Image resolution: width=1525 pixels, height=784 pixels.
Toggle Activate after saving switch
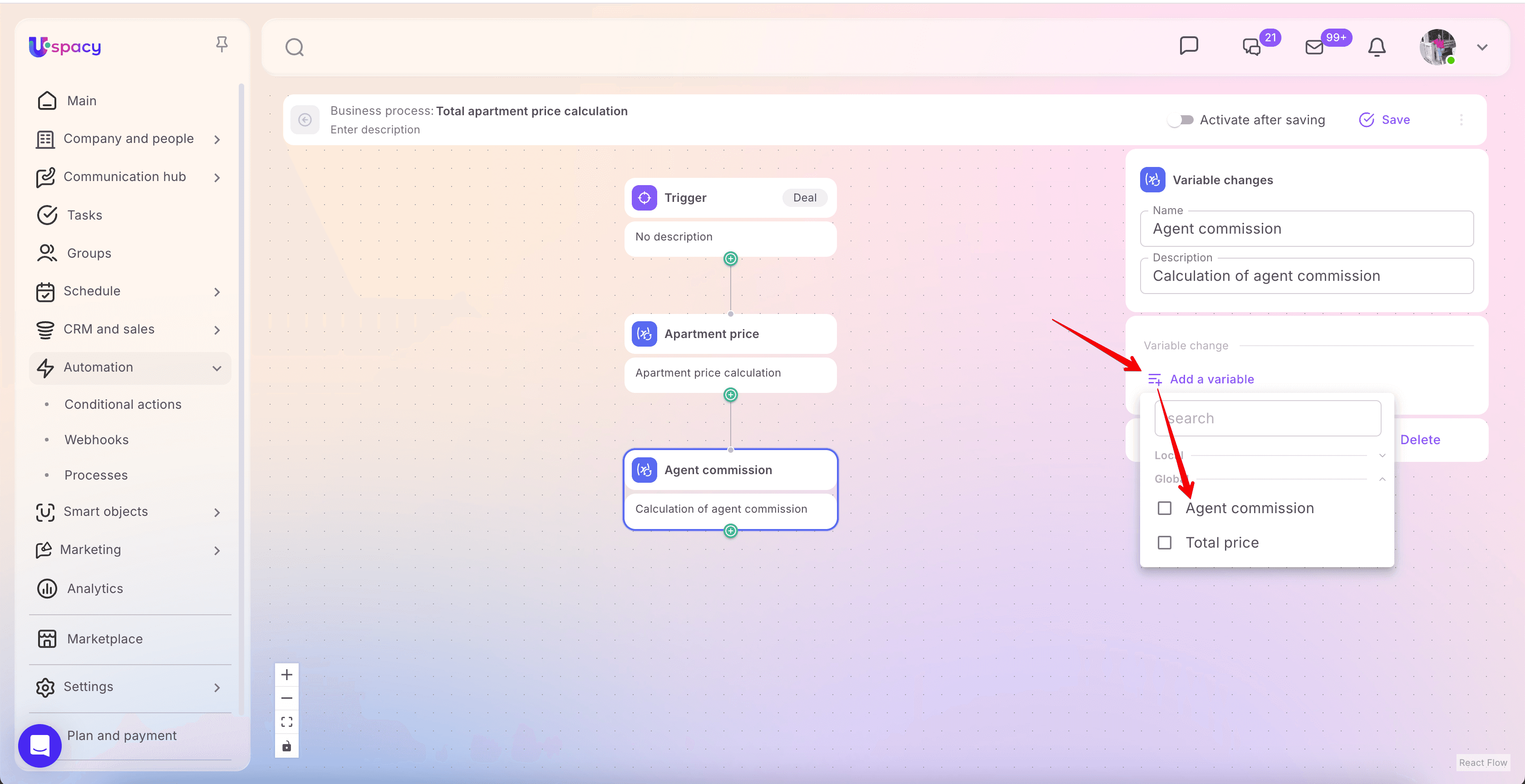coord(1181,120)
